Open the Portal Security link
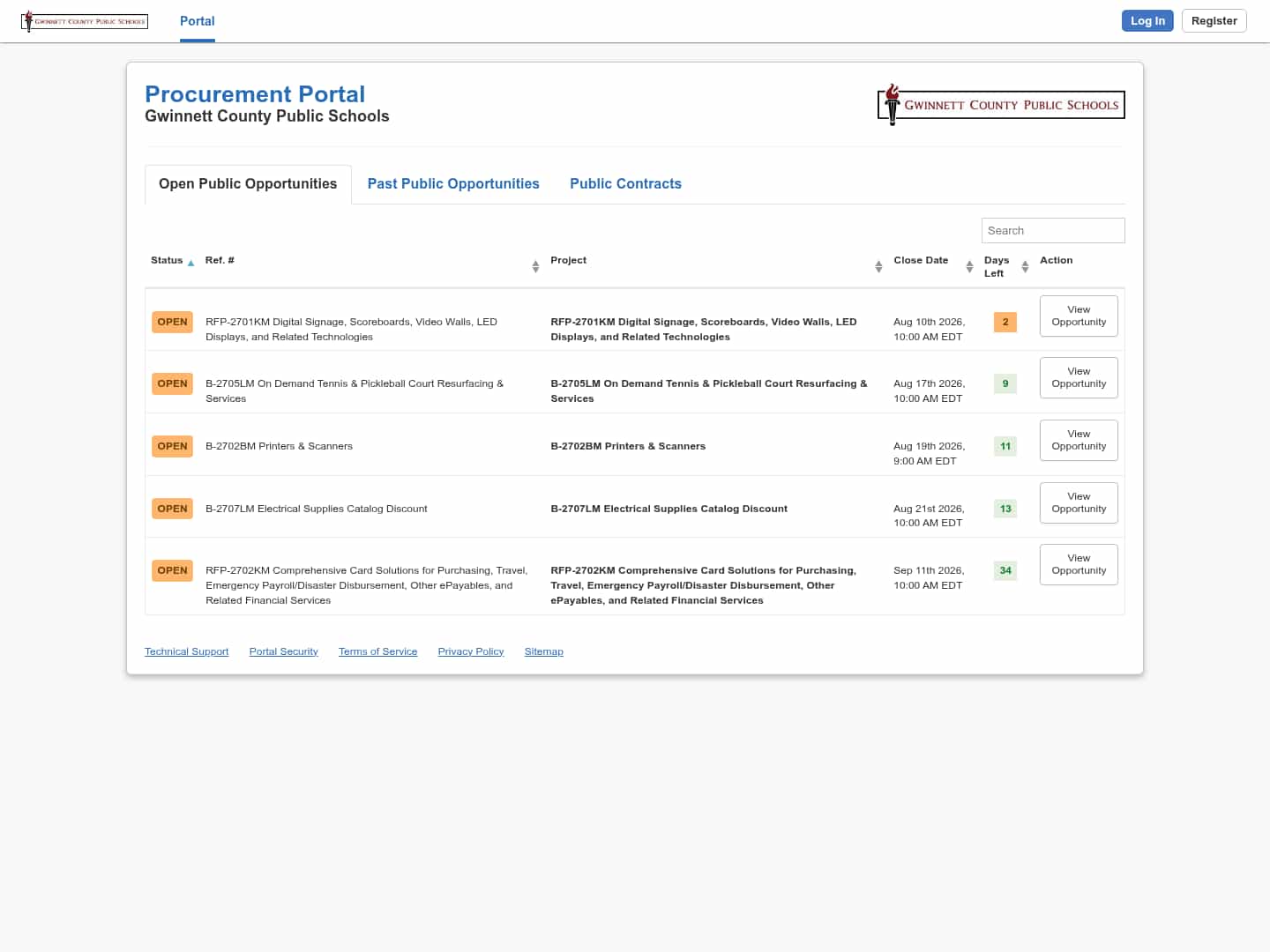The image size is (1270, 952). (284, 651)
